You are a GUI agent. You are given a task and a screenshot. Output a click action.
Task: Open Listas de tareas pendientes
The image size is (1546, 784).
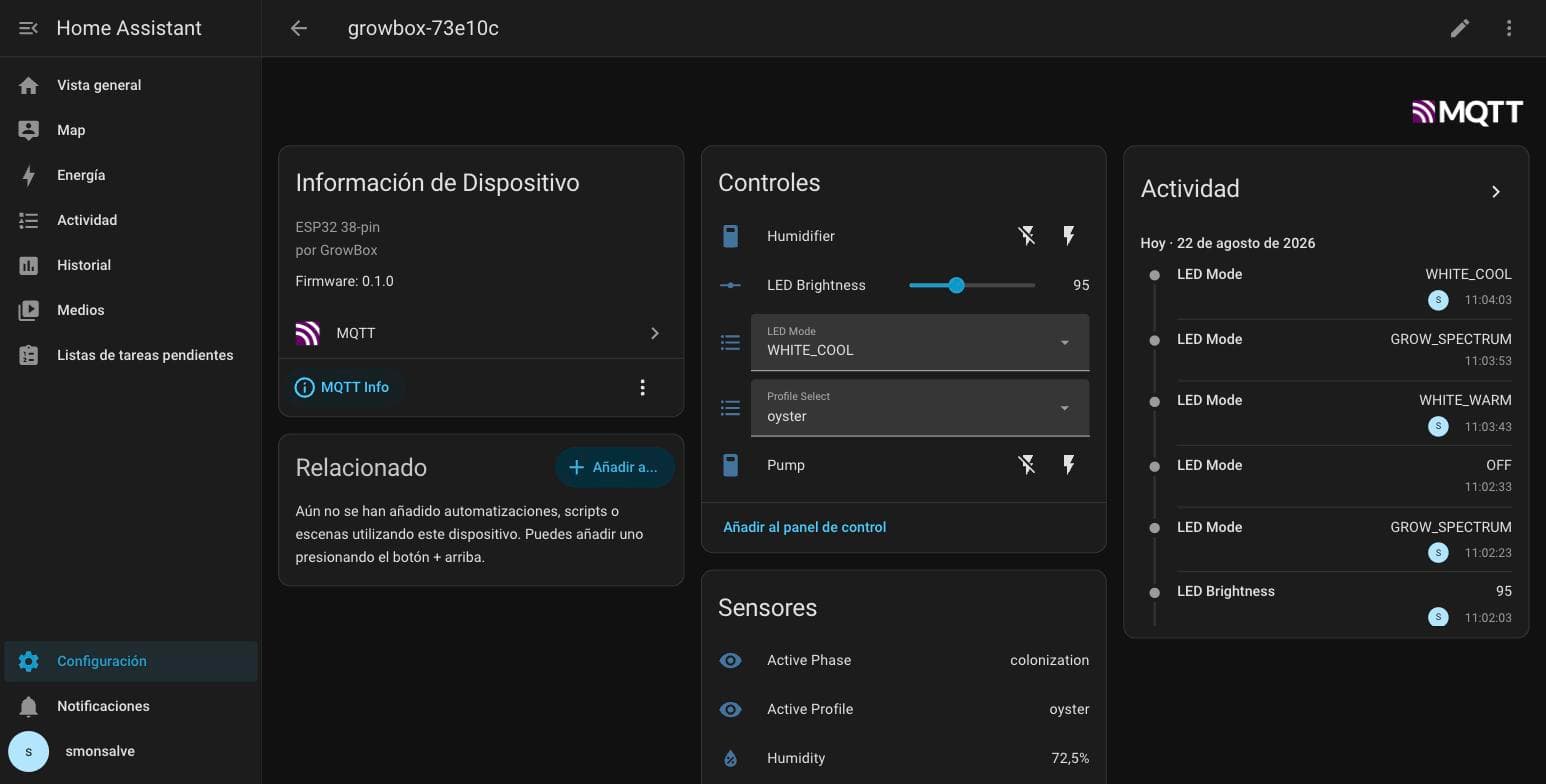(x=131, y=355)
